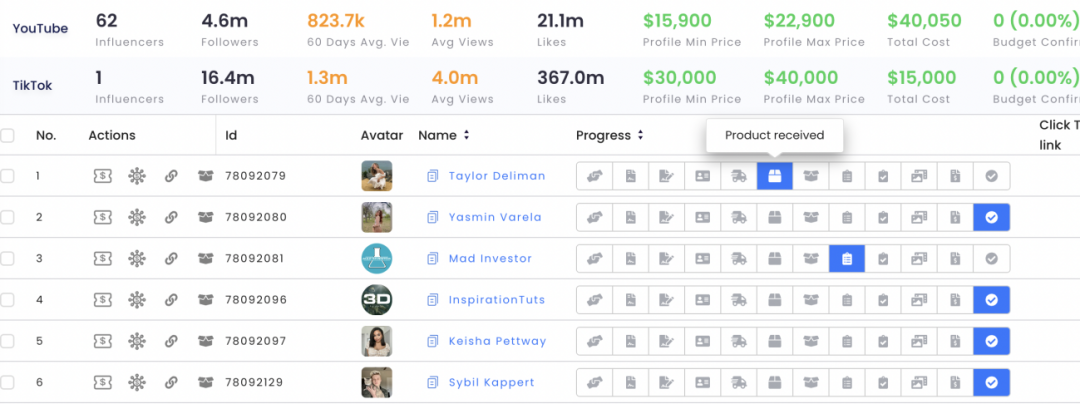Click the highlighted Product received step for Taylor Deliman
This screenshot has width=1080, height=404.
click(x=775, y=176)
